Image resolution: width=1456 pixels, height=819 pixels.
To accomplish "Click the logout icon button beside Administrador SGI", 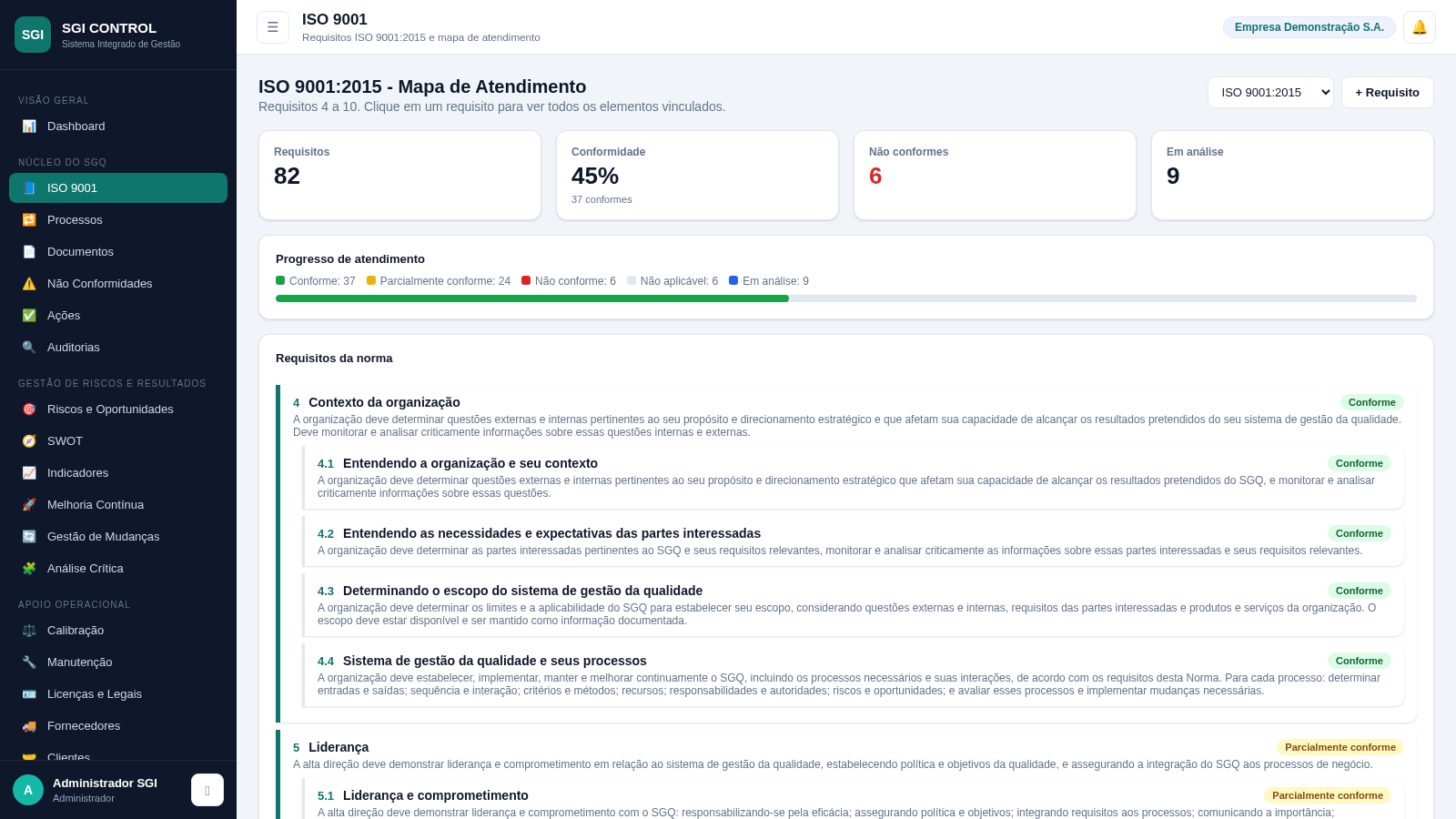I will 207,790.
